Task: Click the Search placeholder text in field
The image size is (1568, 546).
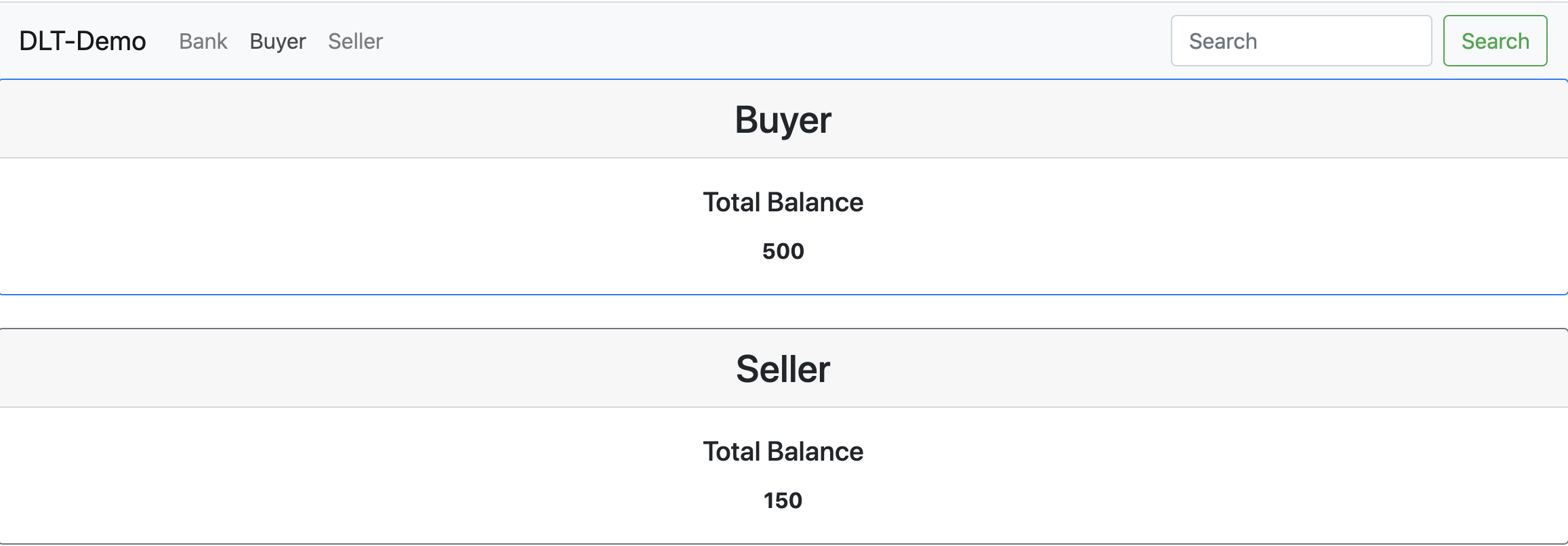Action: pyautogui.click(x=1223, y=41)
